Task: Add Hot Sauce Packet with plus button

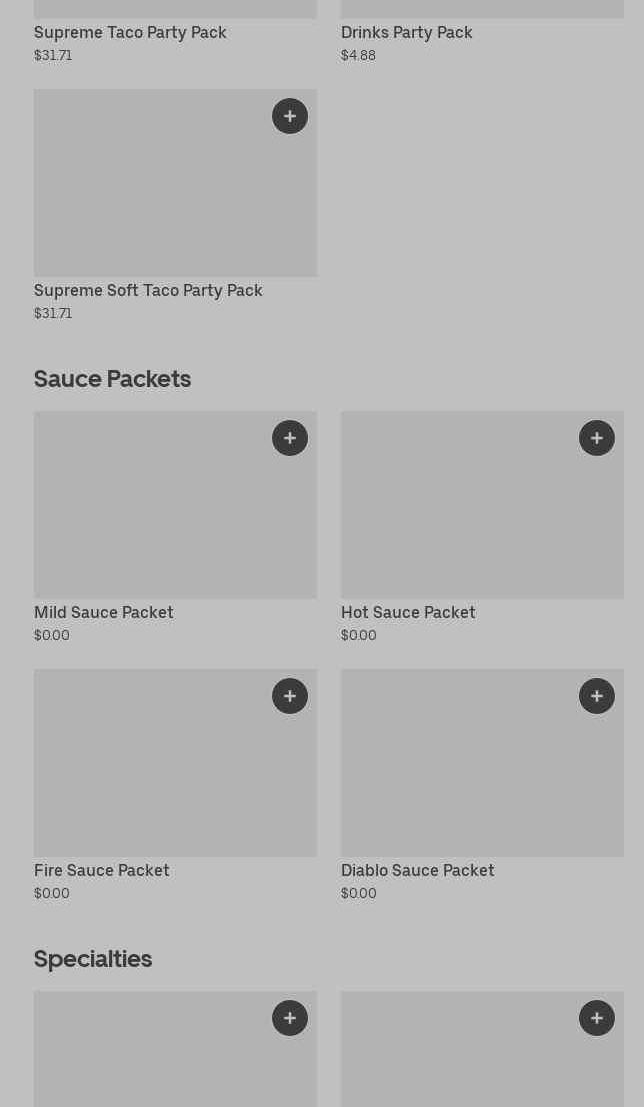Action: tap(597, 438)
